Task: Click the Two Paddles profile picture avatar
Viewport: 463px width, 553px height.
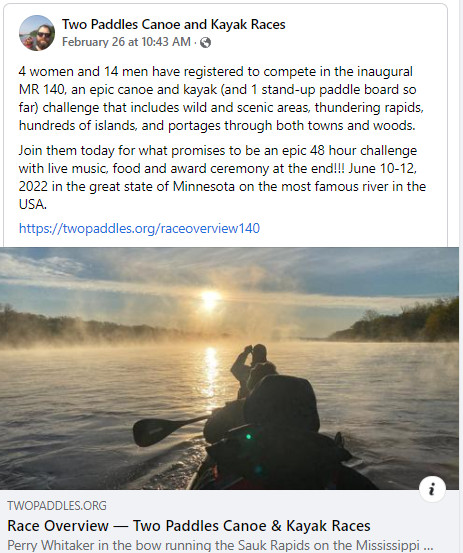Action: 37,33
